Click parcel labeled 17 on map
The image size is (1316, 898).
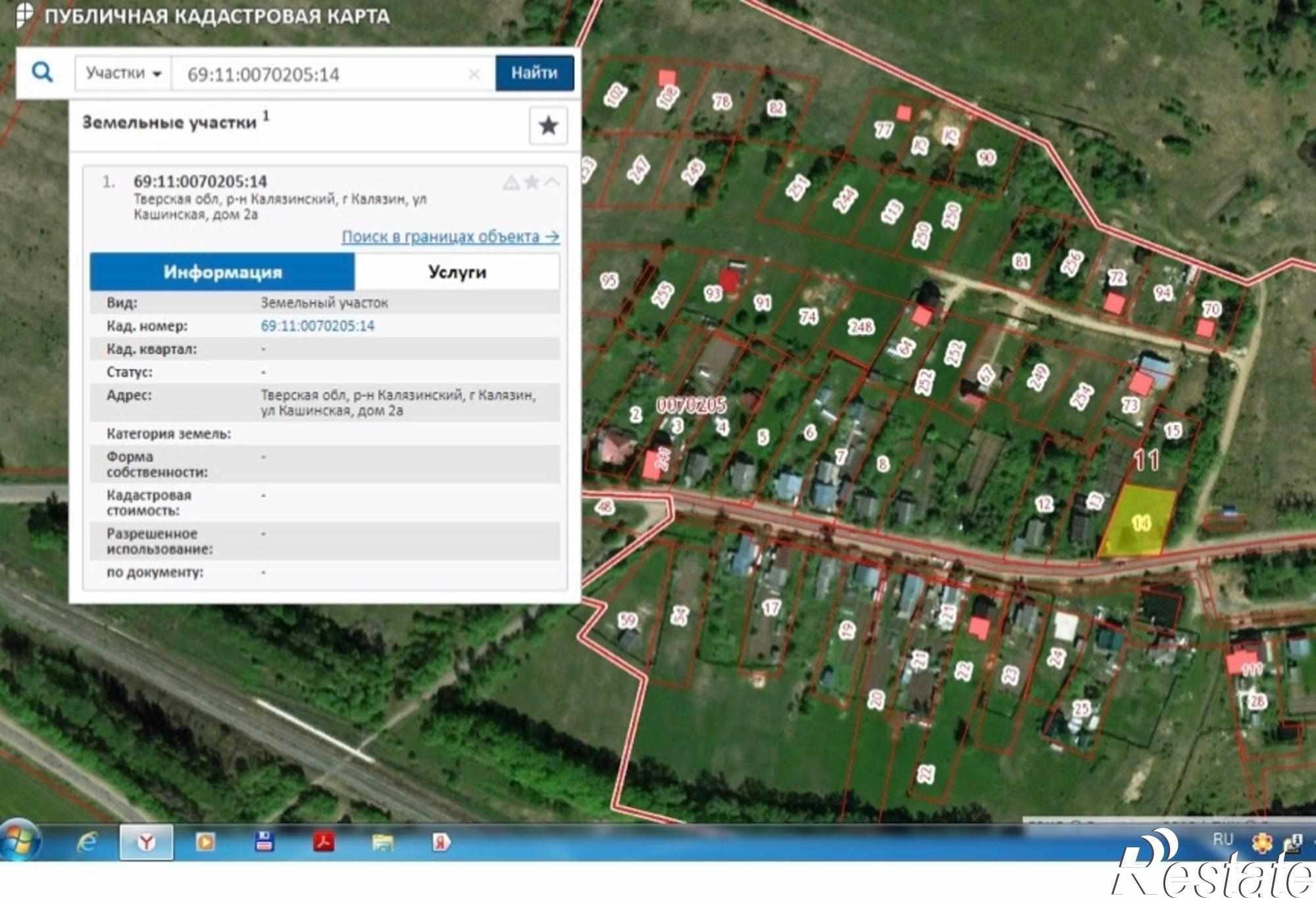coord(771,607)
